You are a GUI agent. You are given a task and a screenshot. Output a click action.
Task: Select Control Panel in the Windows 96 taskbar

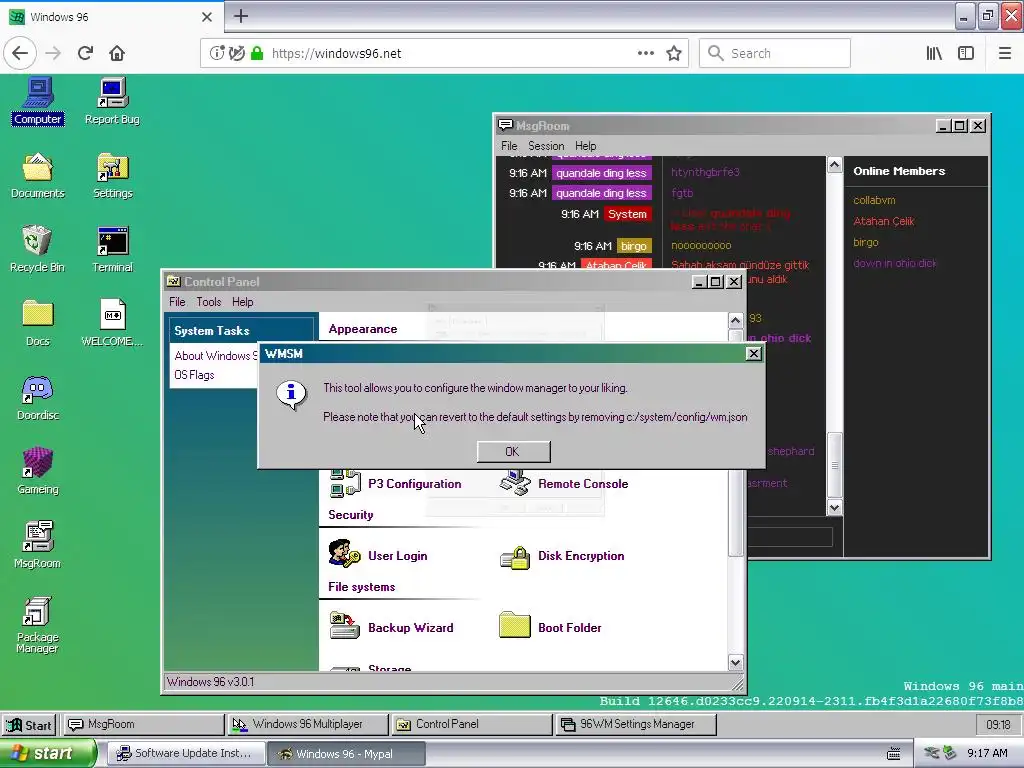472,724
